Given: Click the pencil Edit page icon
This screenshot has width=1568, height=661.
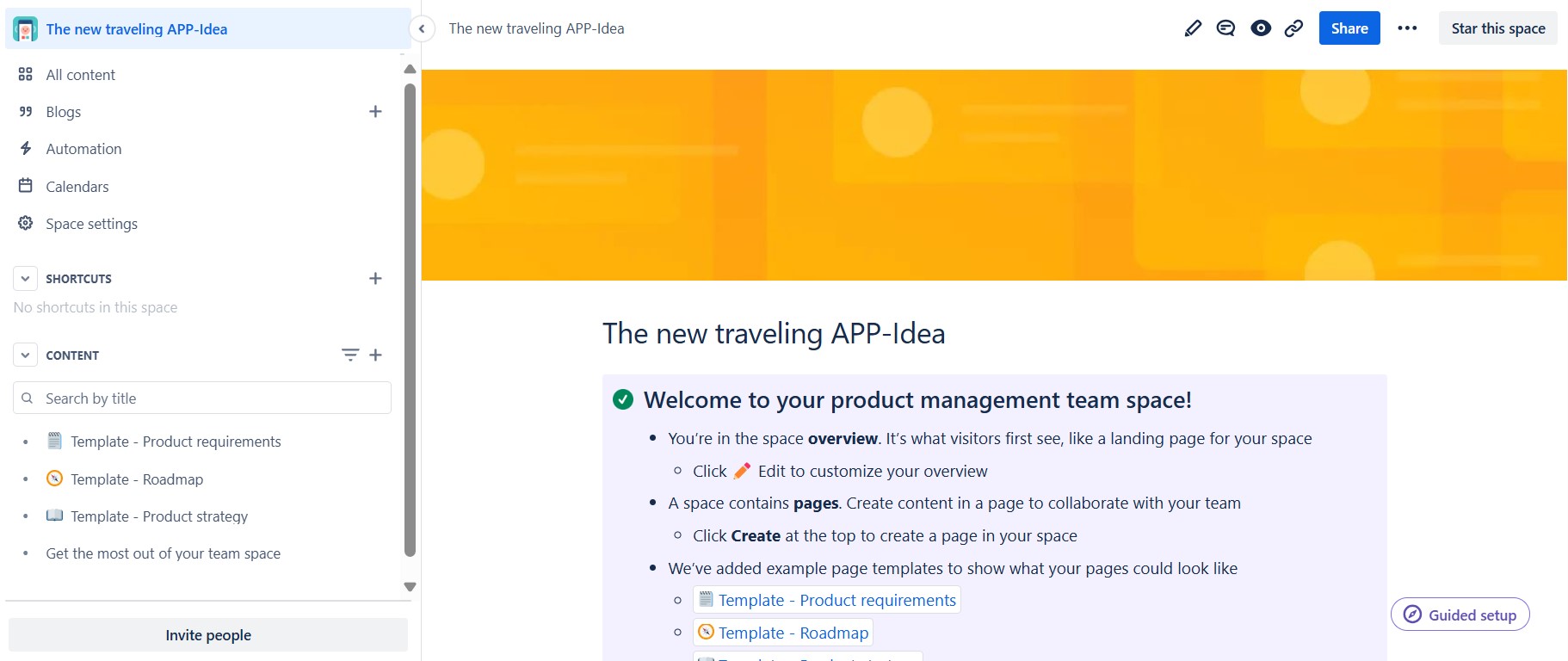Looking at the screenshot, I should tap(1193, 28).
